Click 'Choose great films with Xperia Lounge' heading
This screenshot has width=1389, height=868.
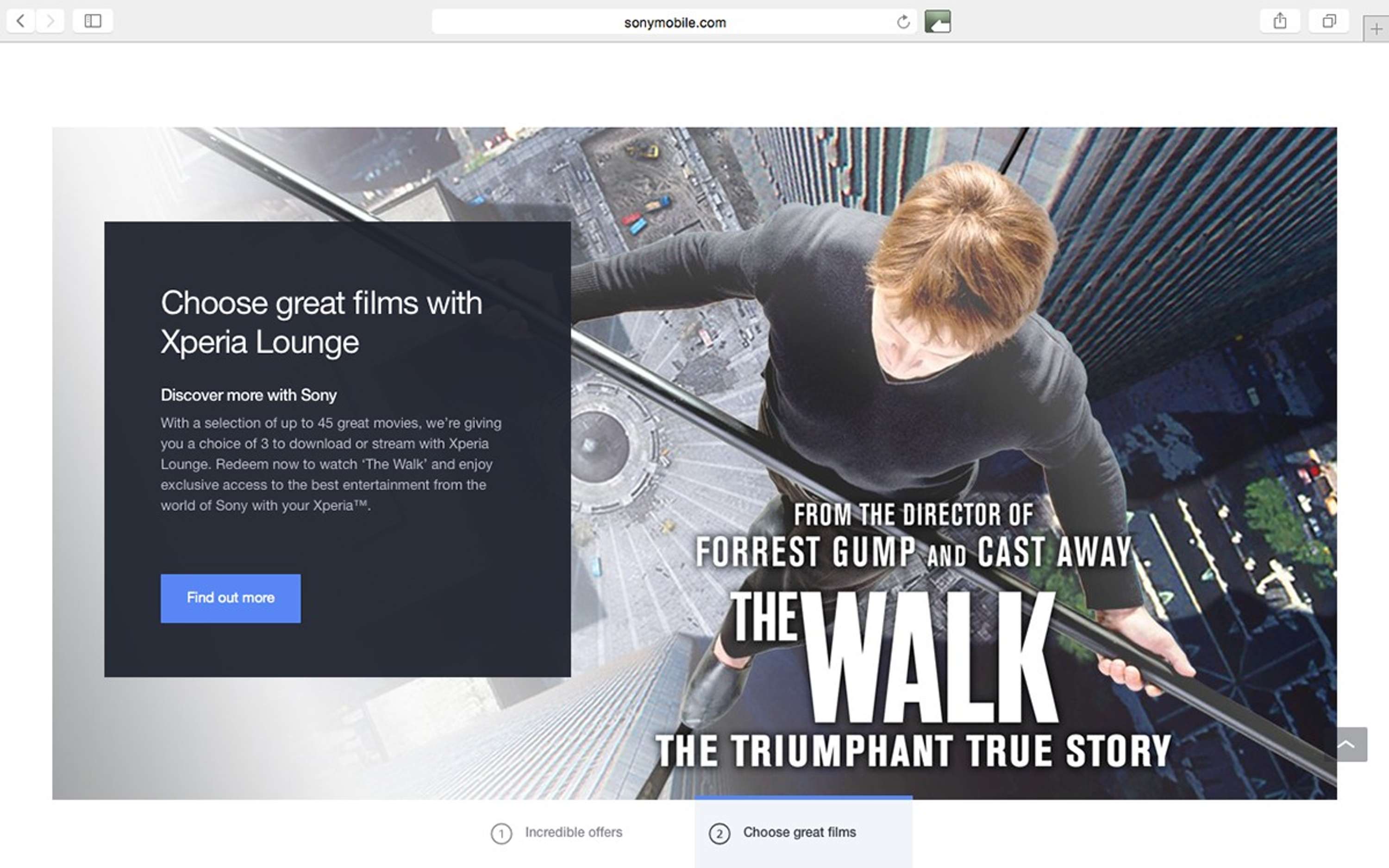pyautogui.click(x=321, y=322)
